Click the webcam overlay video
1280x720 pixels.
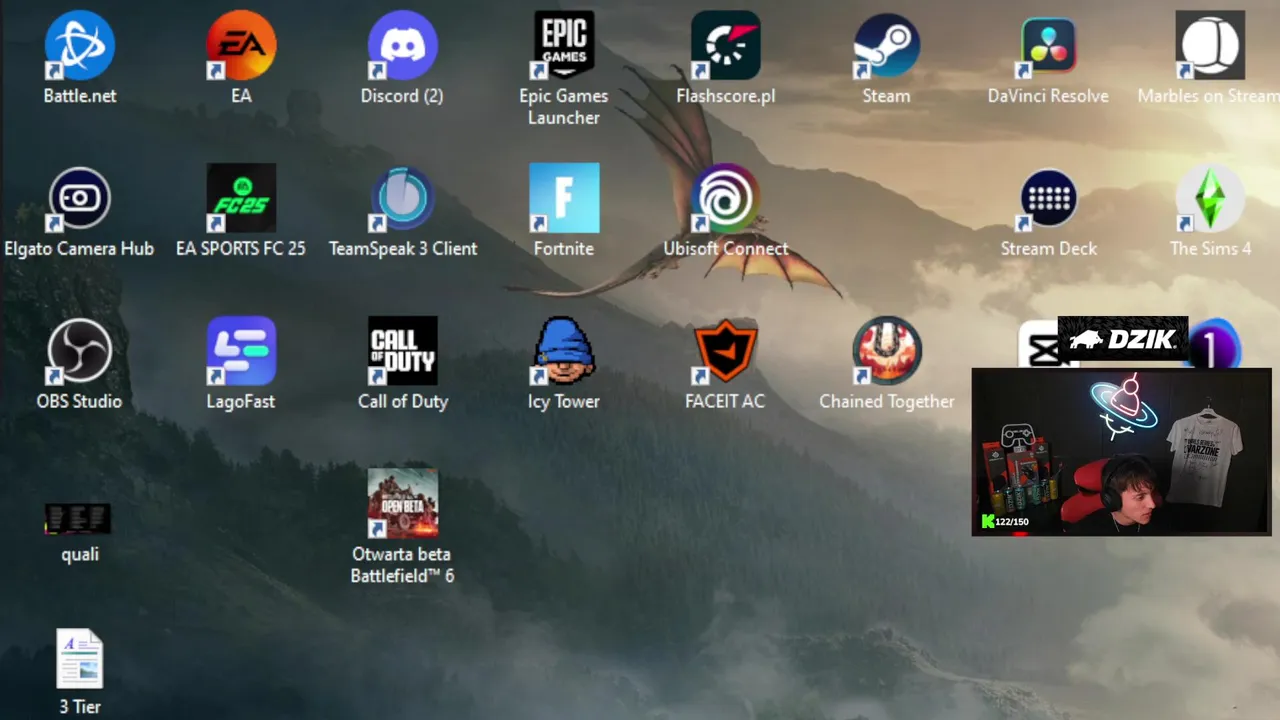coord(1121,452)
